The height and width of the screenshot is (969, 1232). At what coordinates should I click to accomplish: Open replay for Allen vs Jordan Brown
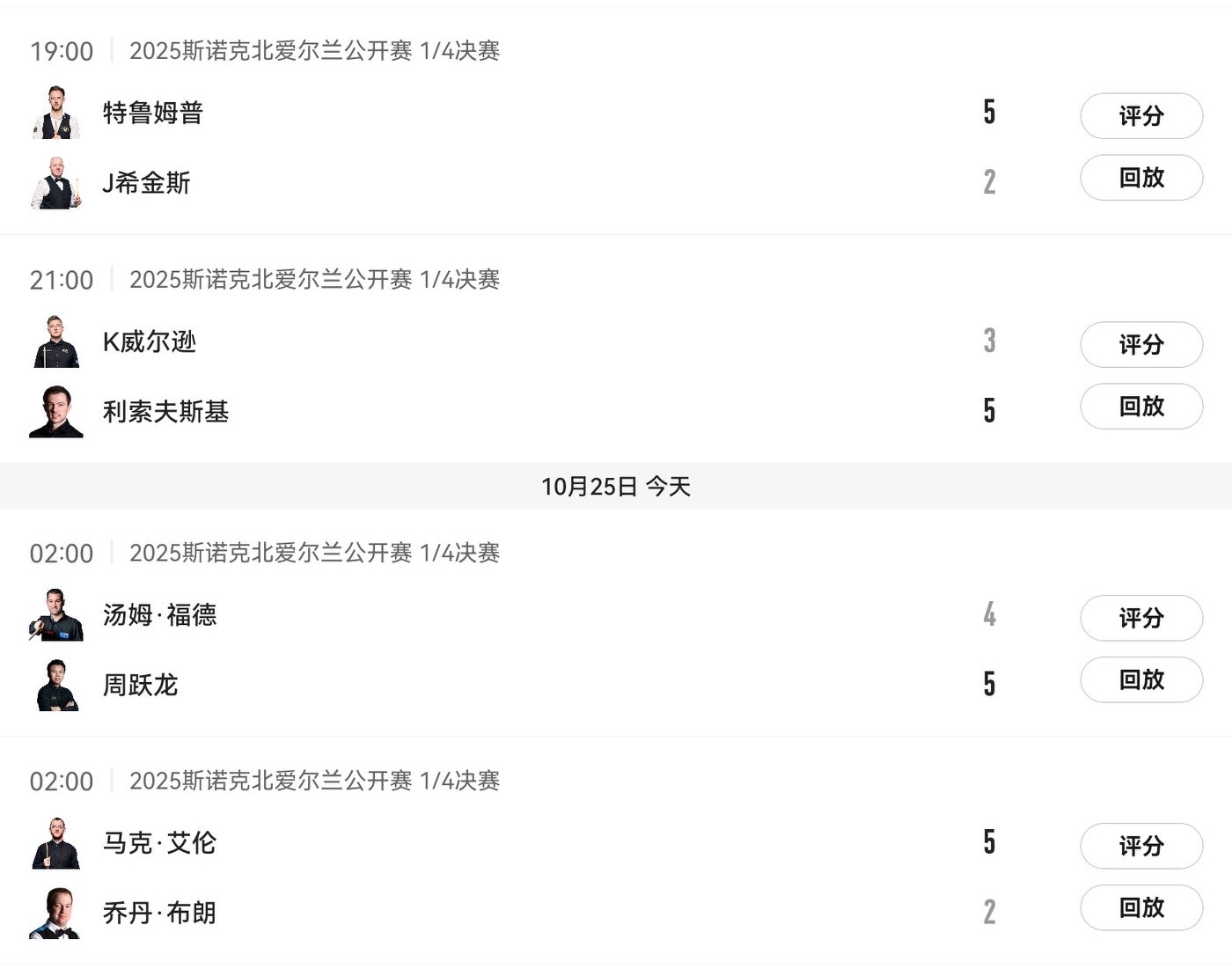click(x=1141, y=907)
